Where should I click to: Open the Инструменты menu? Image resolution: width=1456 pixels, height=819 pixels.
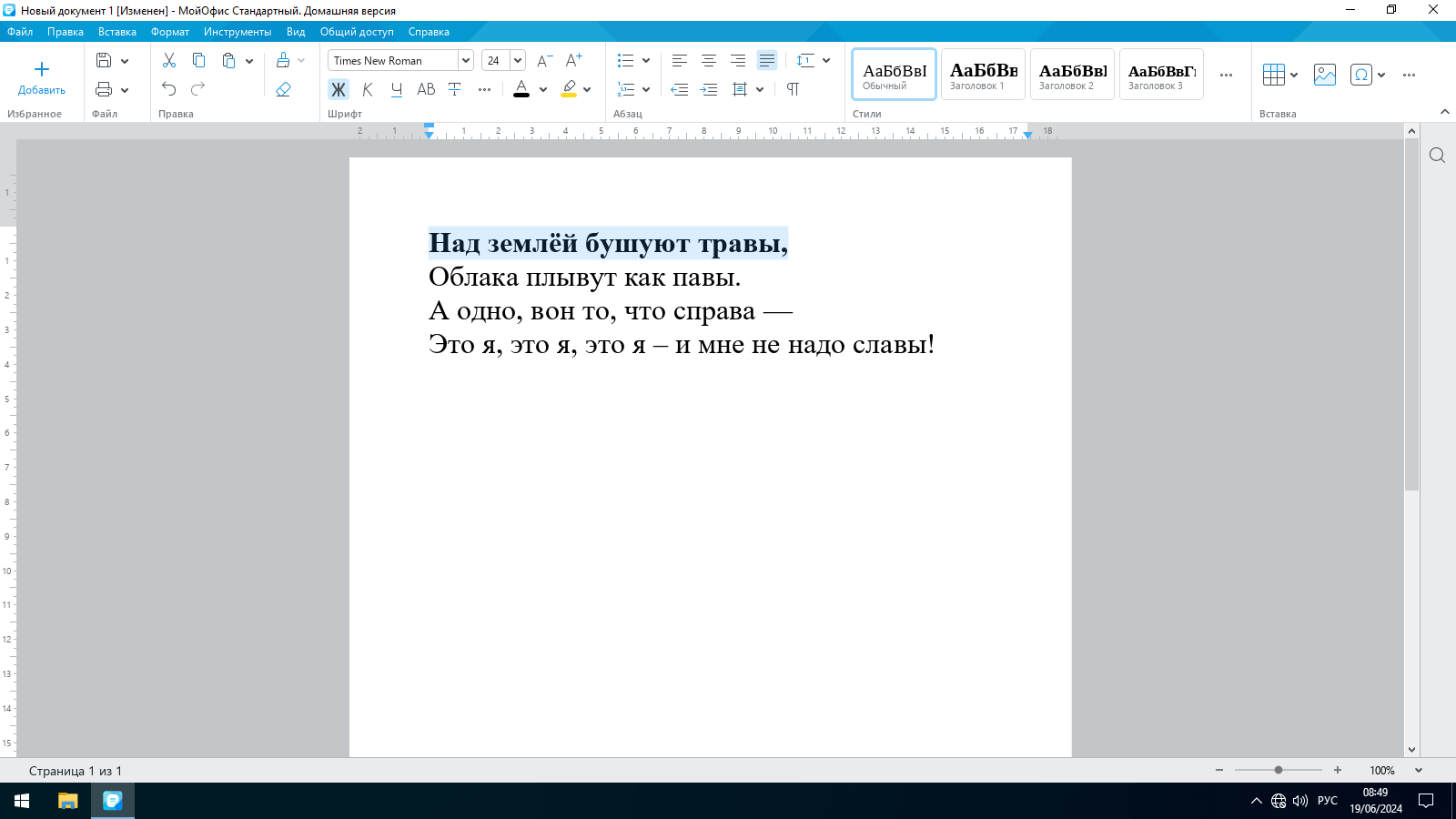(238, 32)
